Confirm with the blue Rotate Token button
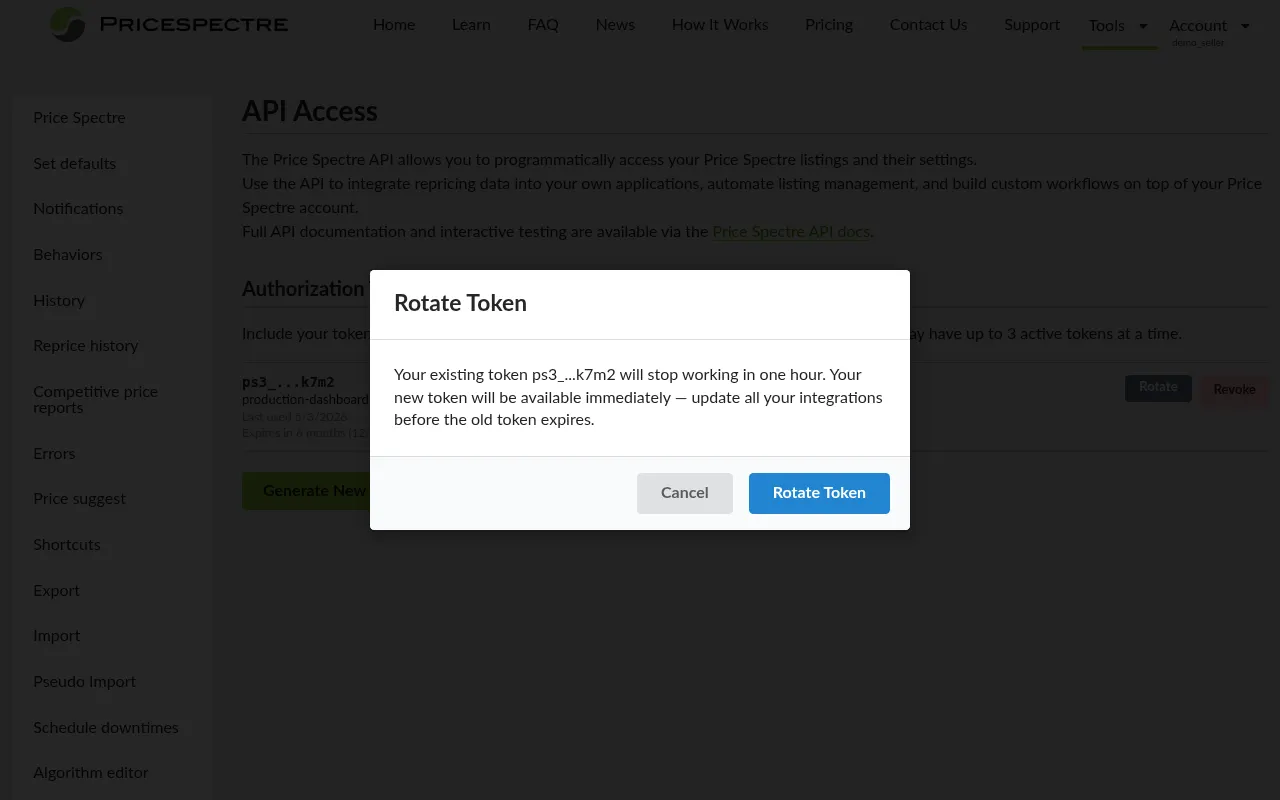This screenshot has width=1280, height=800. (x=819, y=493)
